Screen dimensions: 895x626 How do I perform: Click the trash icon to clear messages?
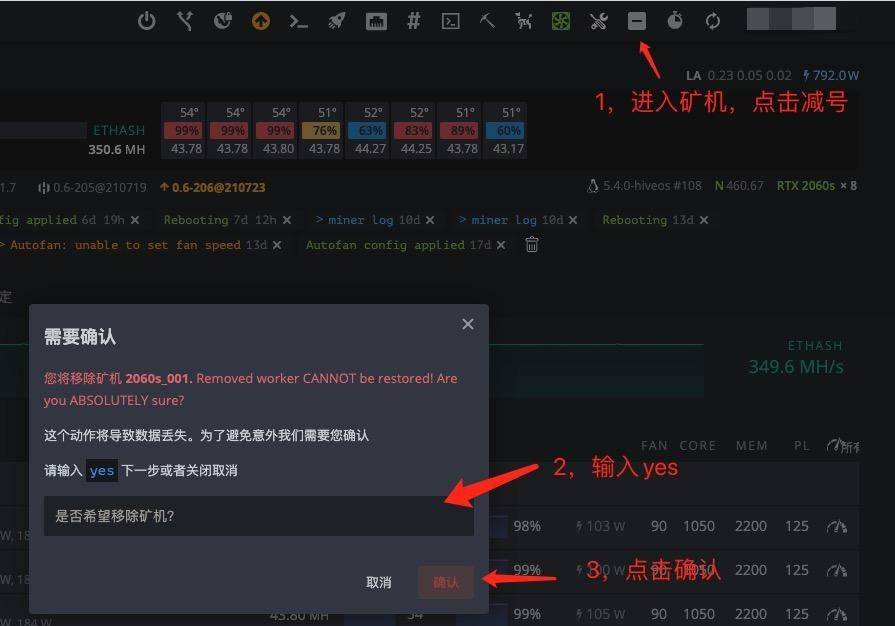click(532, 245)
